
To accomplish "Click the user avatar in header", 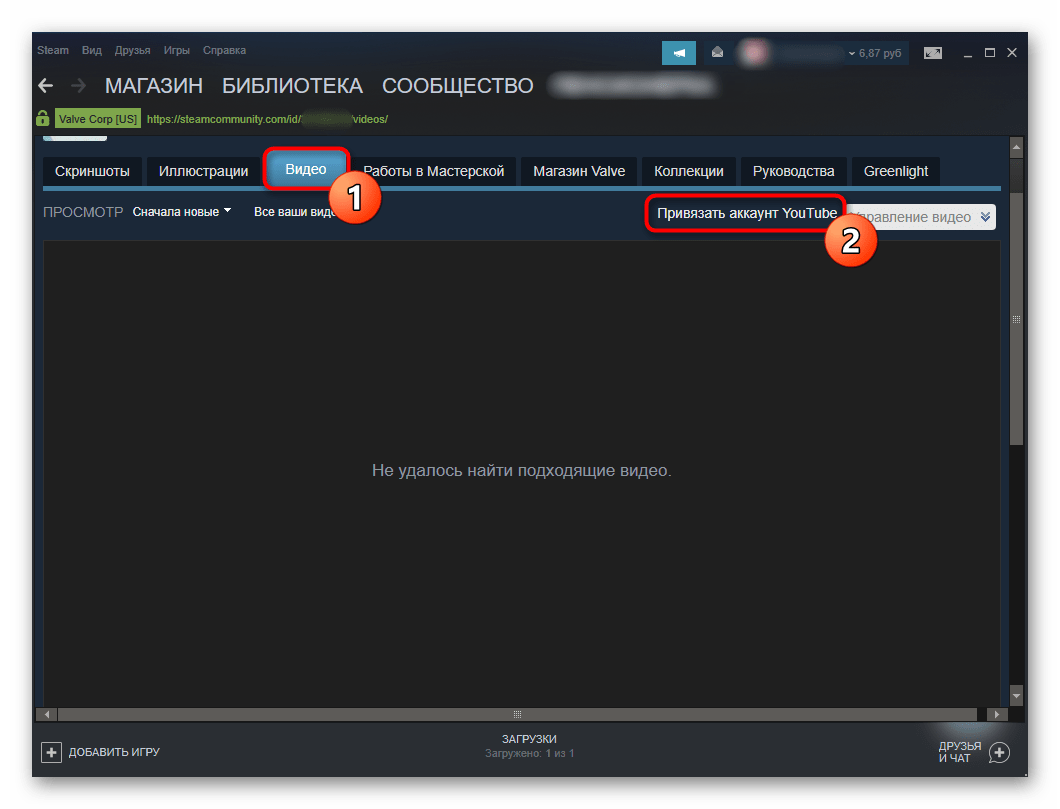I will pos(752,52).
